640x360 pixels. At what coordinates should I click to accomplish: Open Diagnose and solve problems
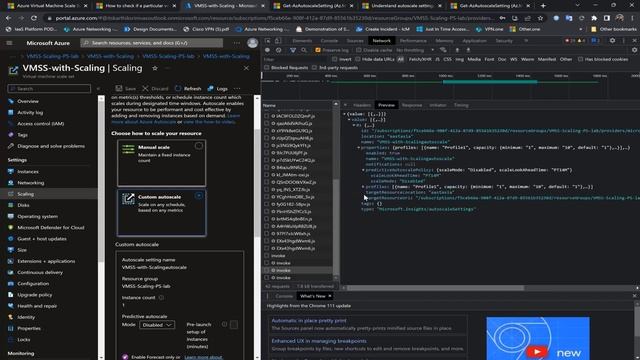[51, 146]
